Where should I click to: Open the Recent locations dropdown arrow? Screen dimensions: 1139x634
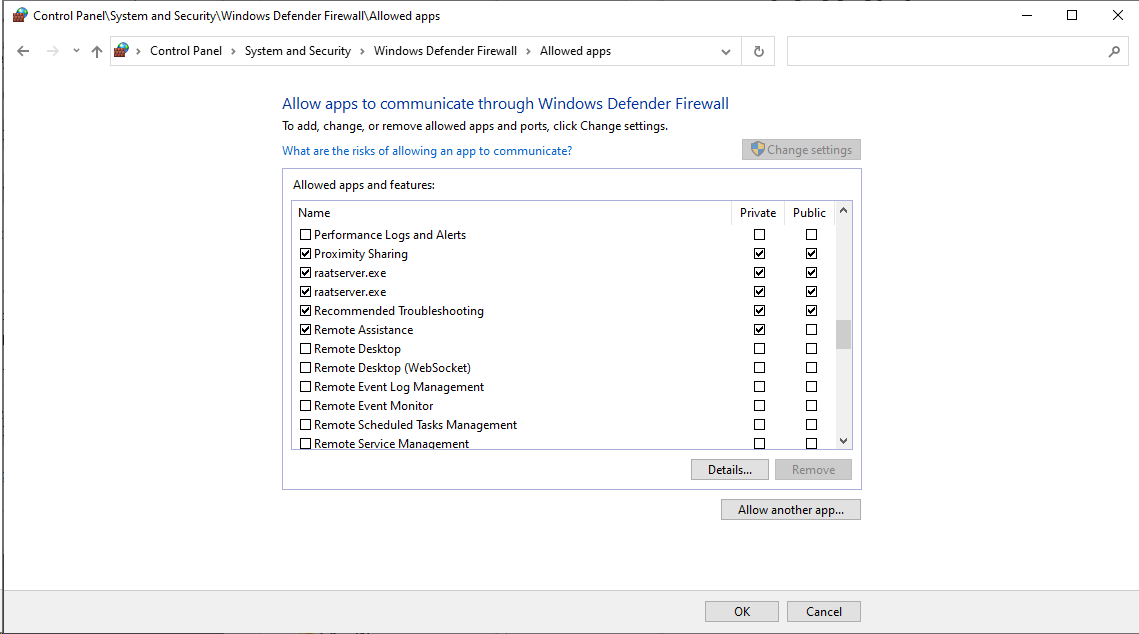click(x=76, y=51)
